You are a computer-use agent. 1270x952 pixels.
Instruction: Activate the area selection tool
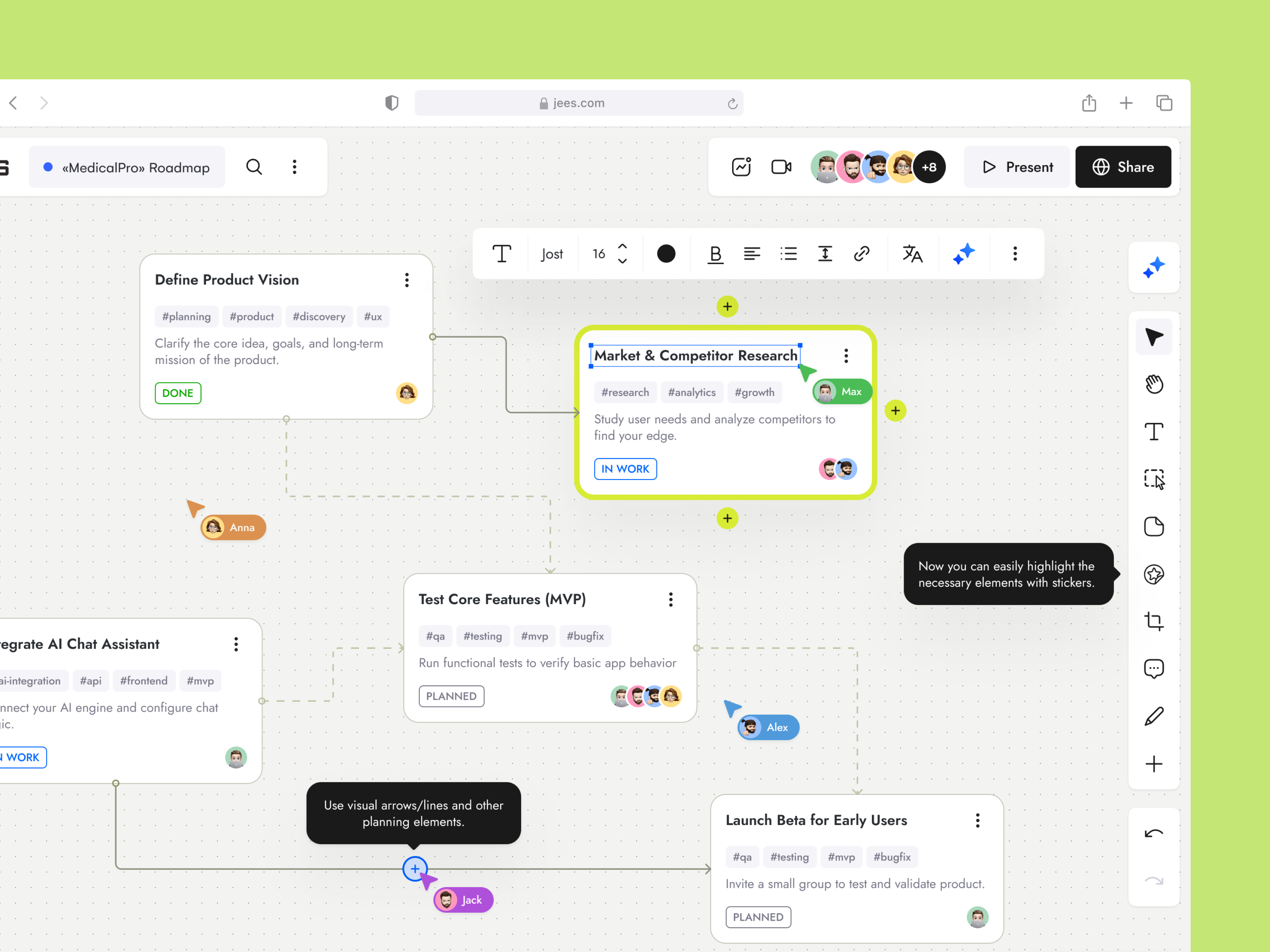click(x=1154, y=479)
